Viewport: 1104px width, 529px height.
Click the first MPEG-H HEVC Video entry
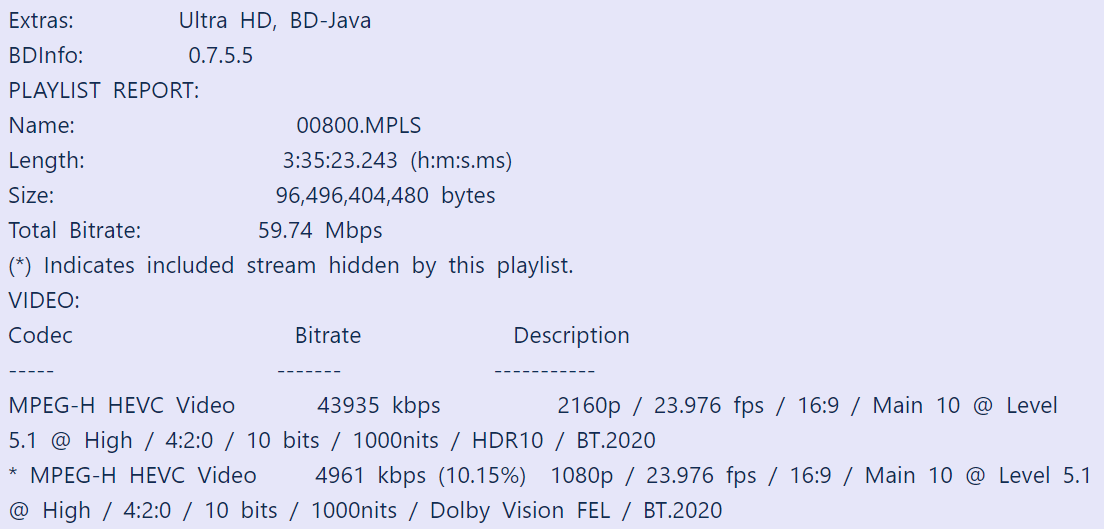click(x=121, y=406)
